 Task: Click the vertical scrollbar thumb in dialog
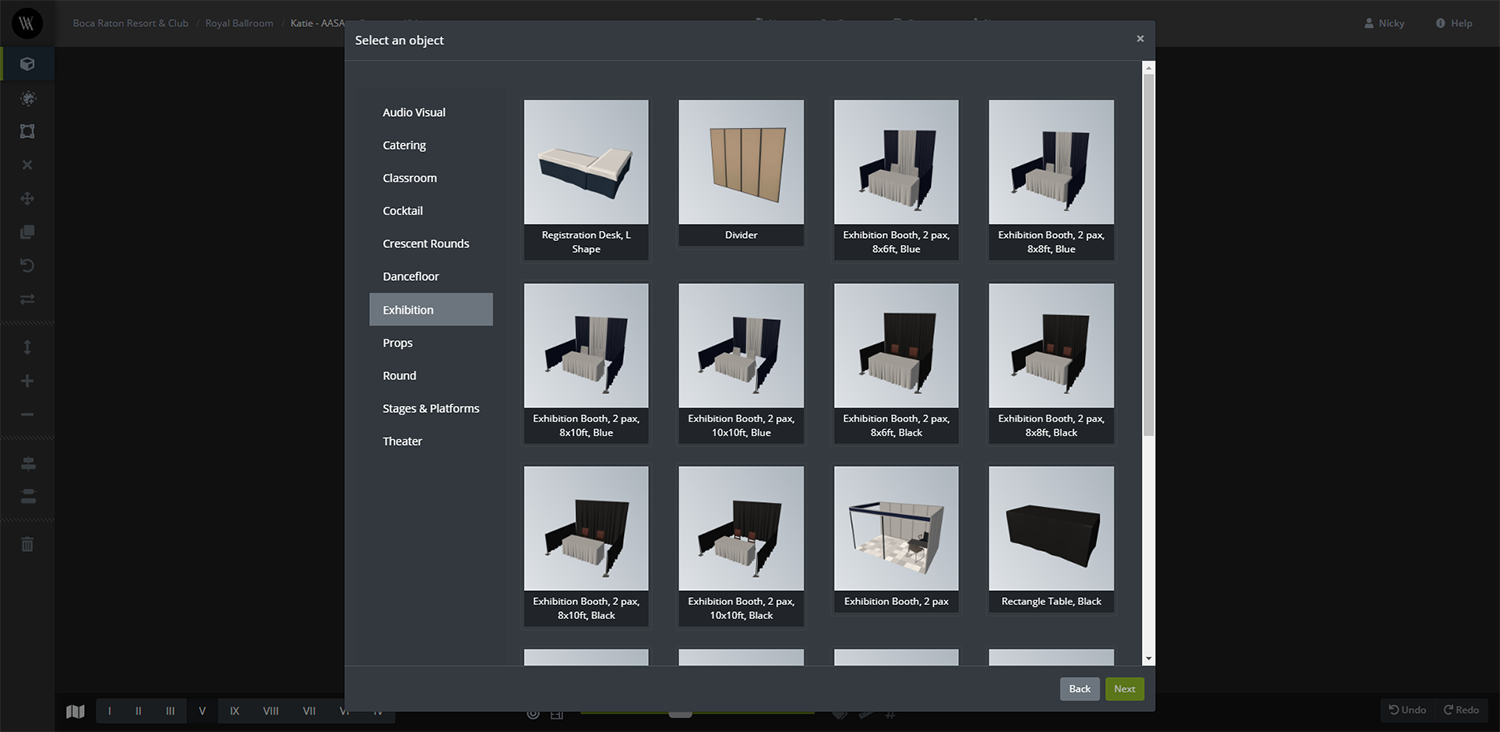pyautogui.click(x=1149, y=254)
